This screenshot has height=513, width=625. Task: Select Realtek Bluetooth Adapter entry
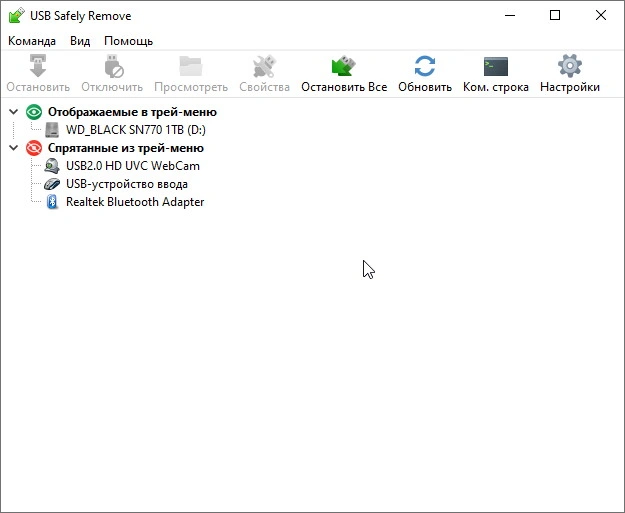(x=134, y=202)
